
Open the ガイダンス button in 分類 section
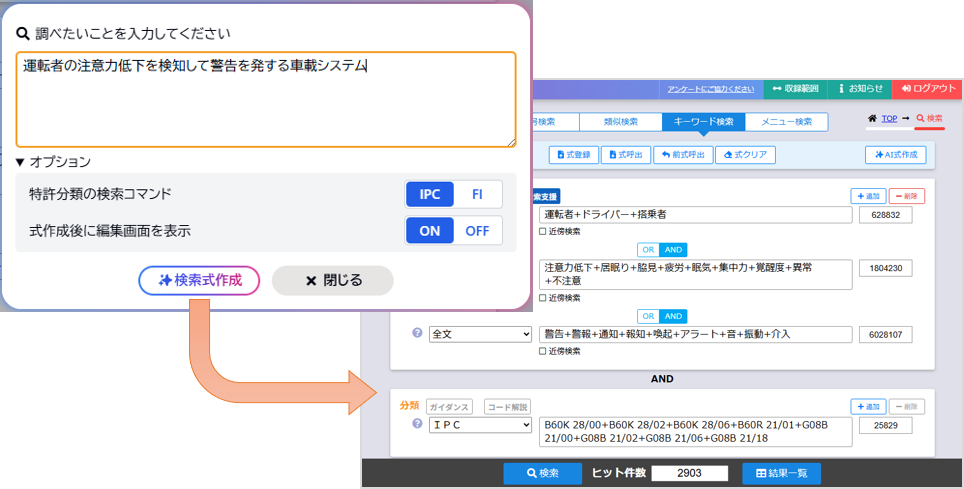click(449, 407)
